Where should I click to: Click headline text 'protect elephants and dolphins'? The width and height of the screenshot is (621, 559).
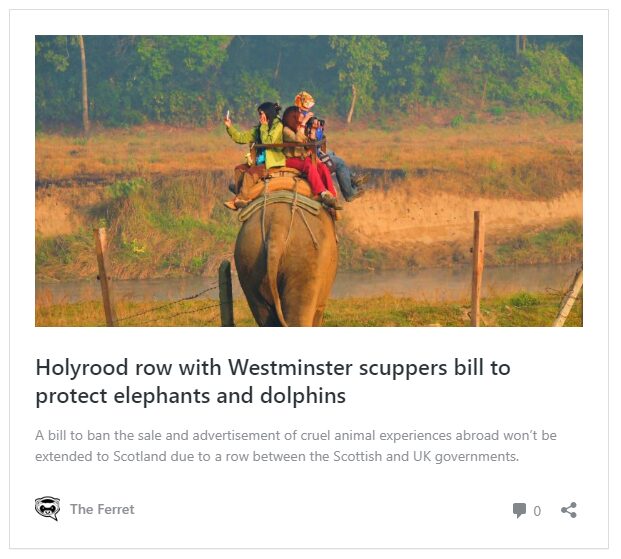[190, 396]
